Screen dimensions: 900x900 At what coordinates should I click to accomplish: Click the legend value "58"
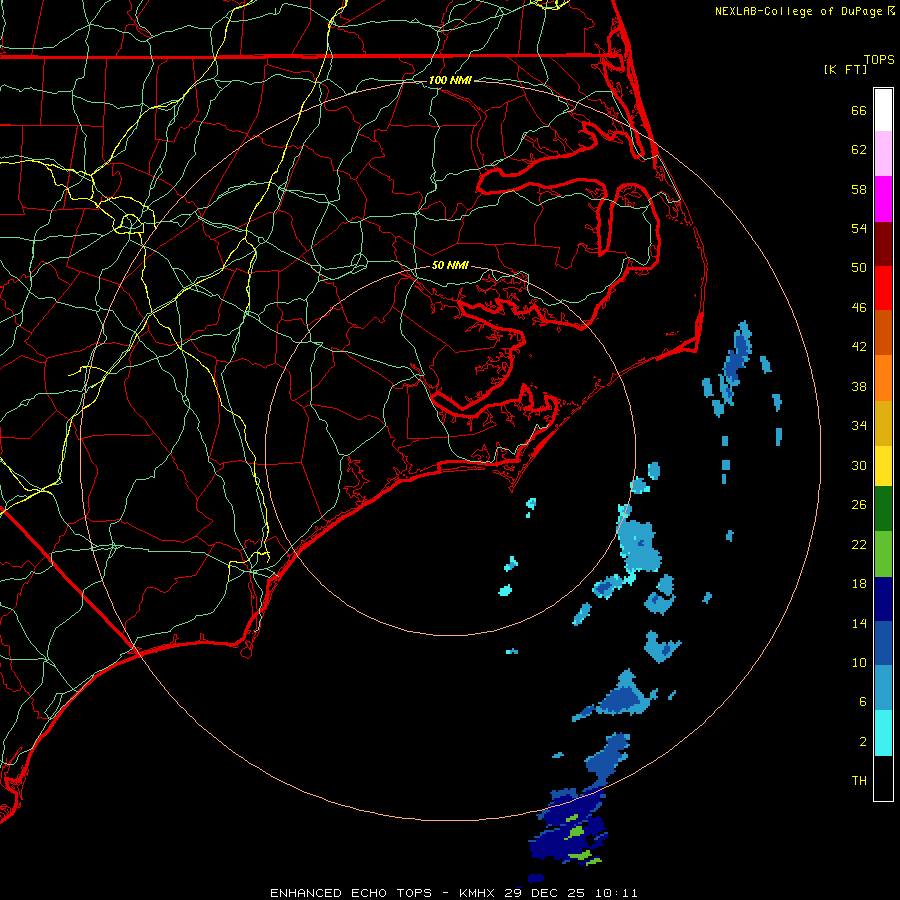859,189
